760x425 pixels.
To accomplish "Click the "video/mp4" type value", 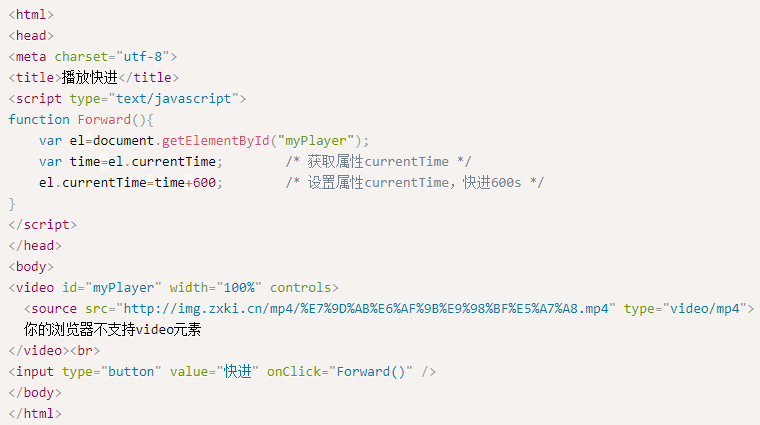I will tap(706, 308).
